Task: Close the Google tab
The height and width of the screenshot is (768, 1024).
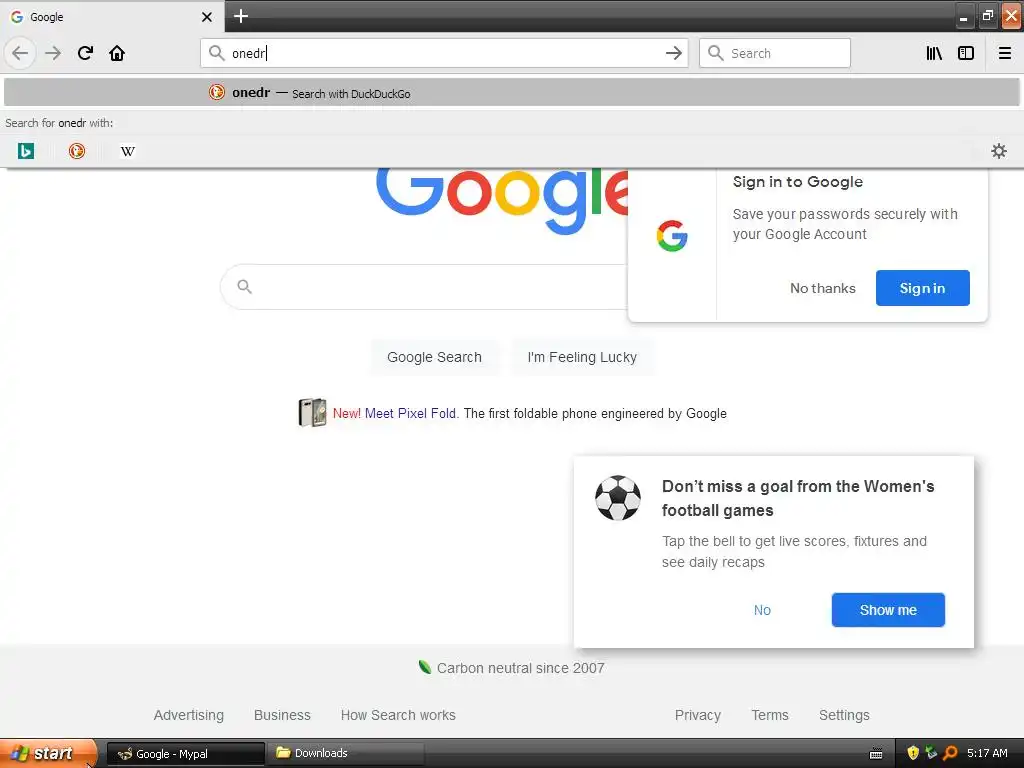Action: (x=206, y=17)
